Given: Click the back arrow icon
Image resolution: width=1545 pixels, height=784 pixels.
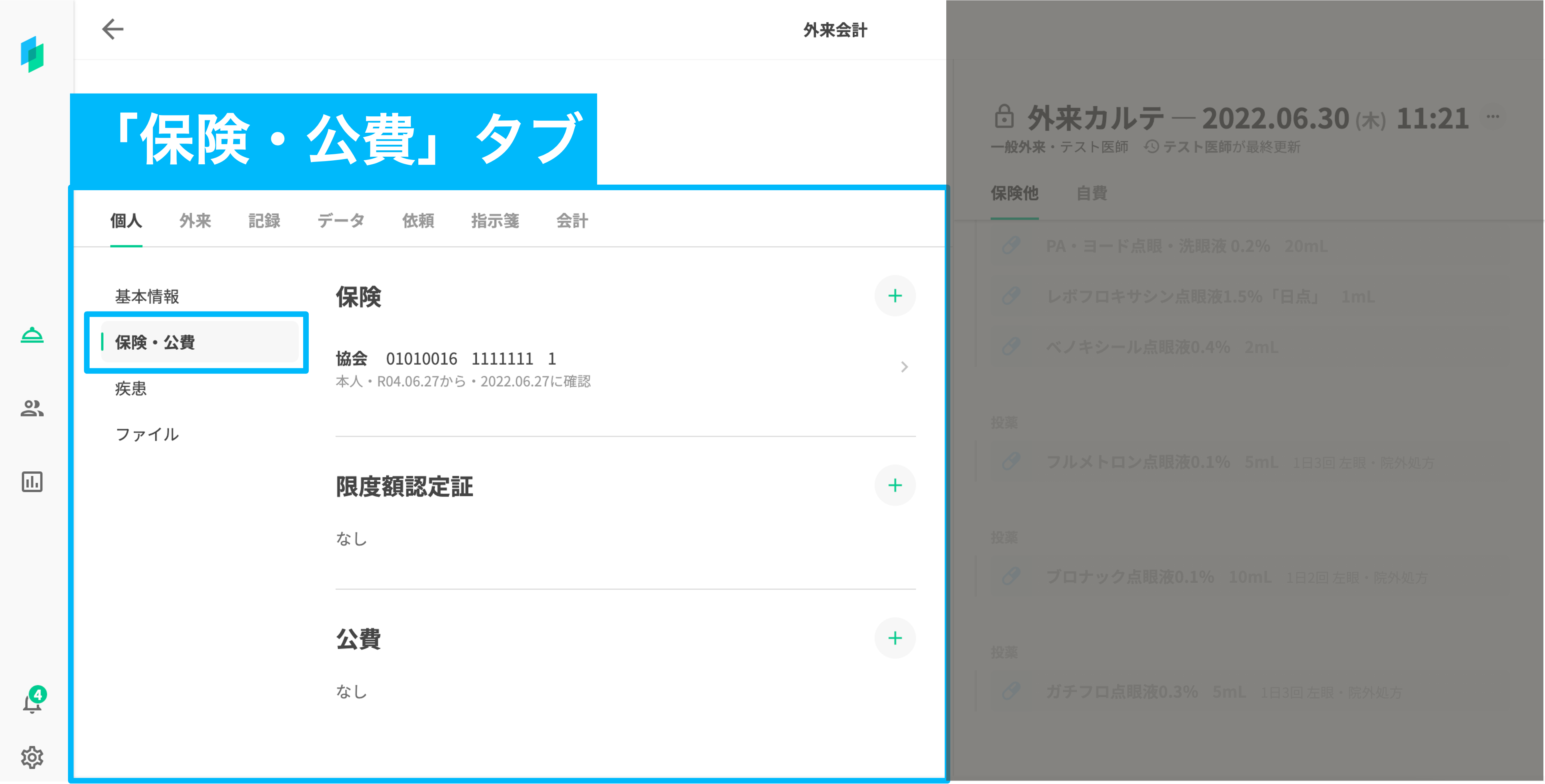Looking at the screenshot, I should tap(112, 29).
